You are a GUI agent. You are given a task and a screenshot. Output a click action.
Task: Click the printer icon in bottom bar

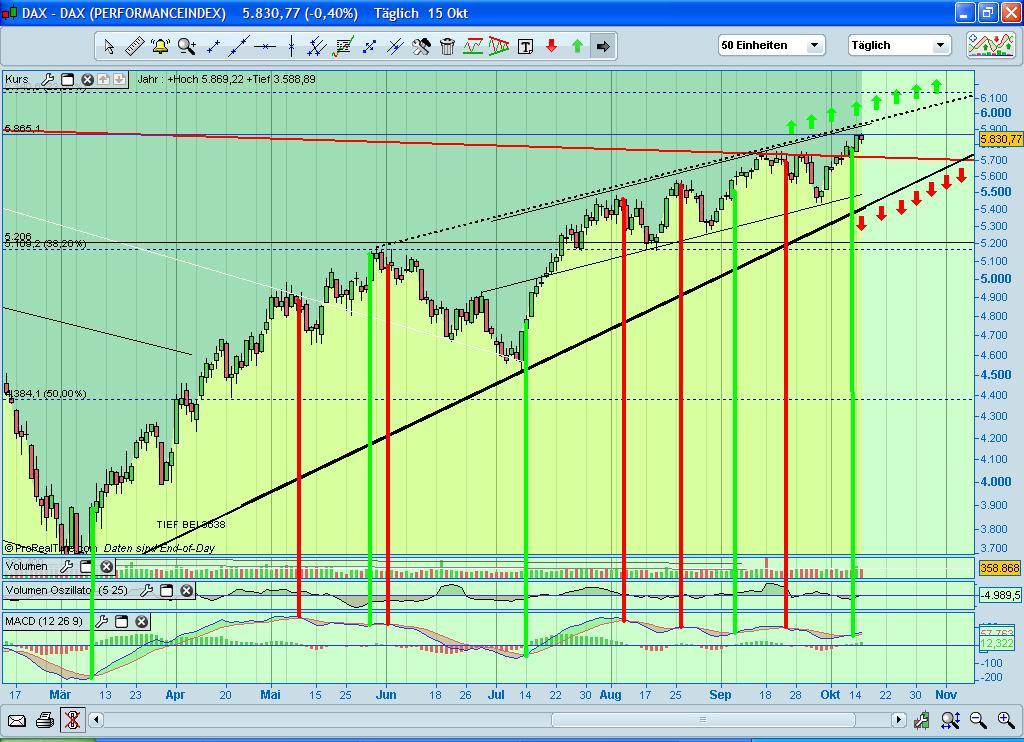(x=44, y=719)
